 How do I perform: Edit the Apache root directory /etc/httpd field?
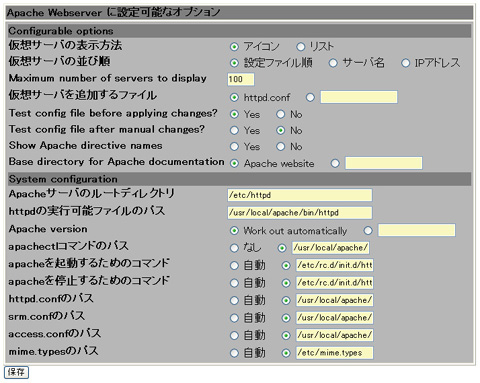[300, 195]
